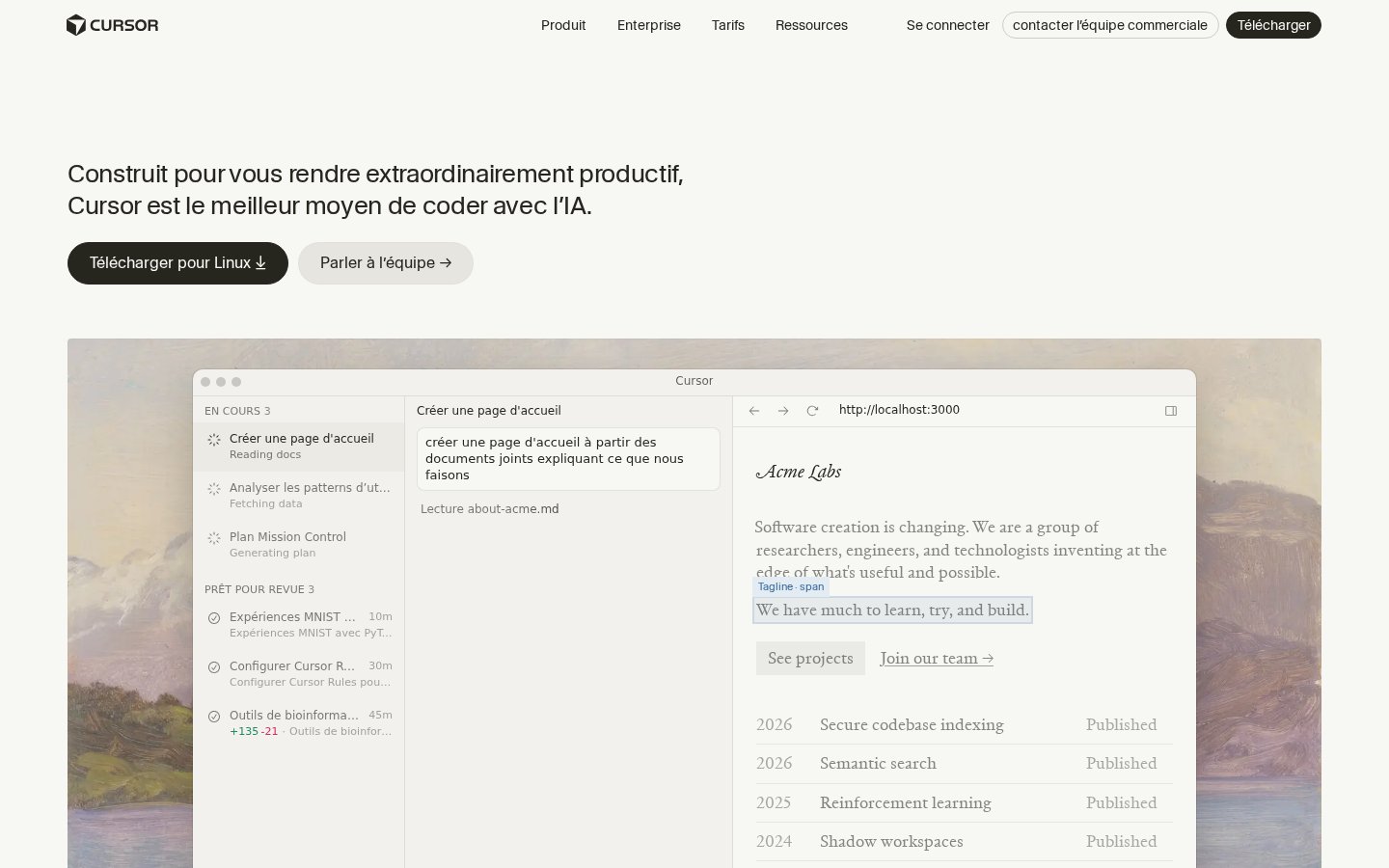Click contacter l'équipe commerciale button
Viewport: 1389px width, 868px height.
pos(1110,25)
